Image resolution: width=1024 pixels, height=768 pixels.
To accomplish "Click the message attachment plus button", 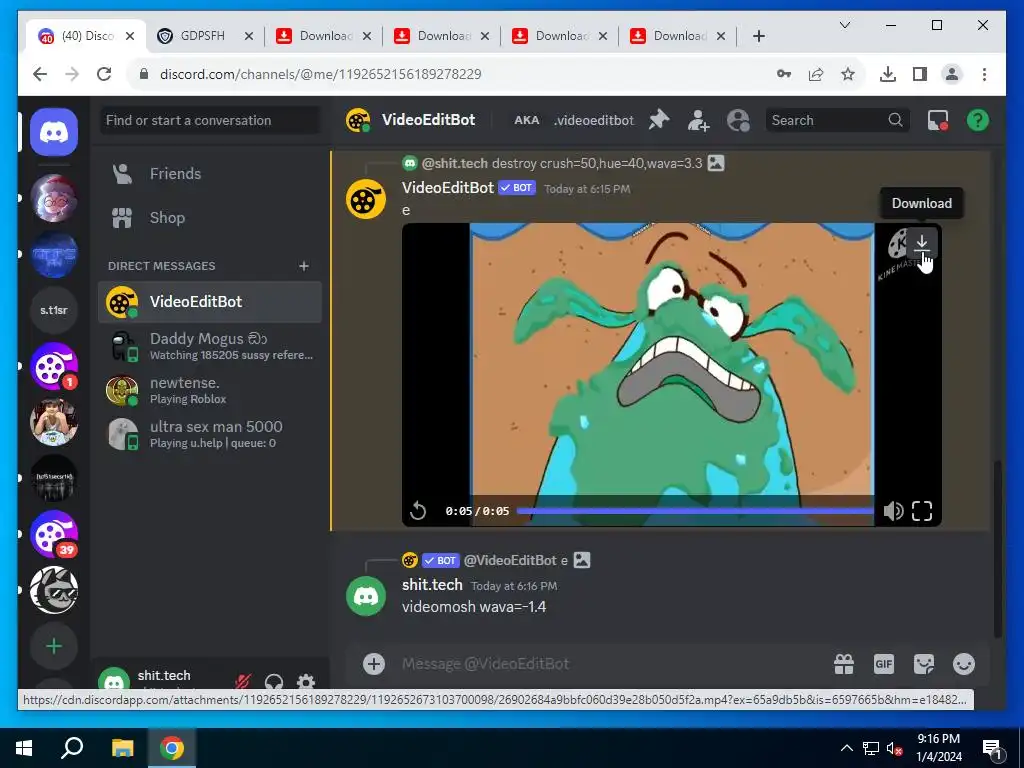I will click(374, 664).
